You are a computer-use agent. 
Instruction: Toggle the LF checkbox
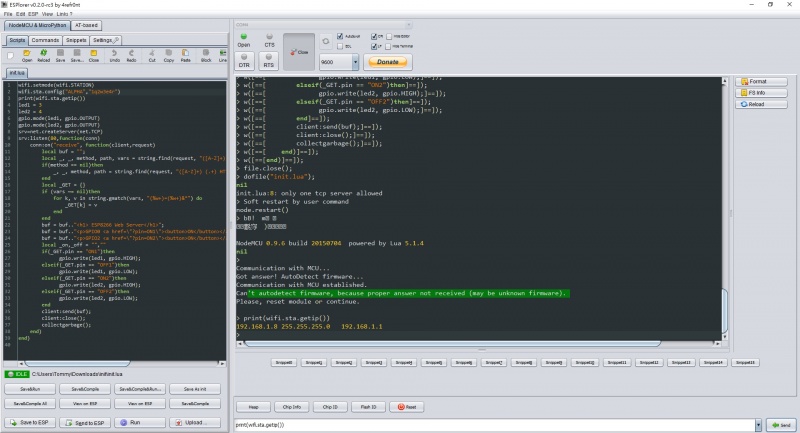coord(374,46)
